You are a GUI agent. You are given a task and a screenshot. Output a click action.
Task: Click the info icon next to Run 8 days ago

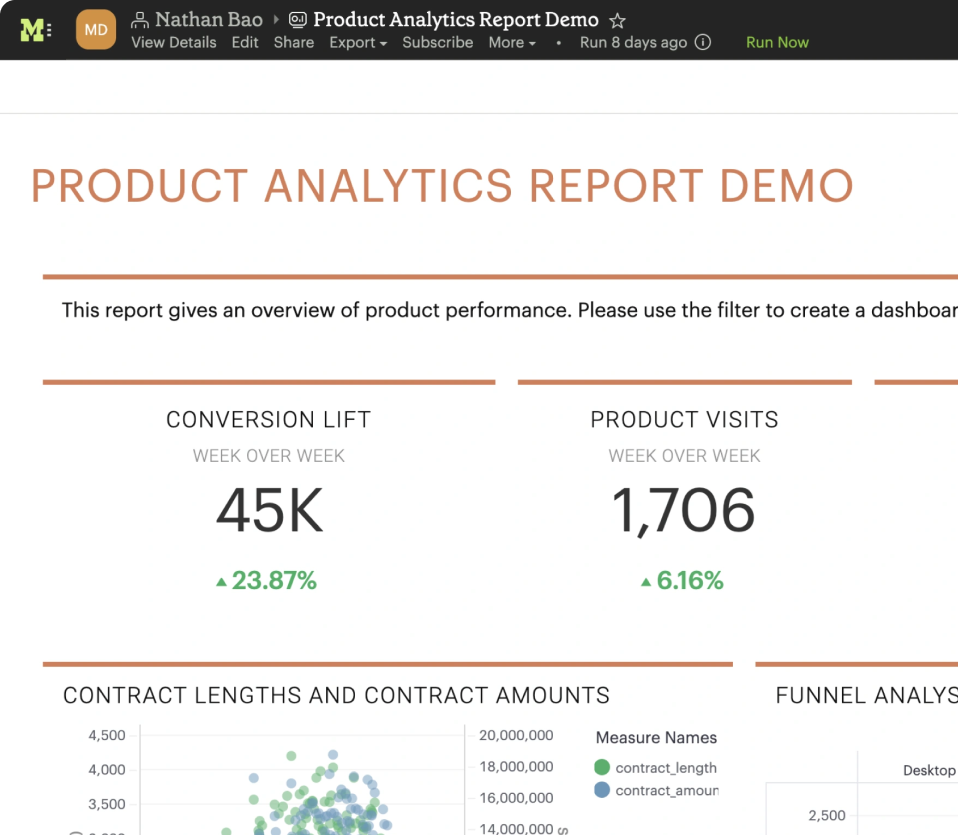(705, 43)
